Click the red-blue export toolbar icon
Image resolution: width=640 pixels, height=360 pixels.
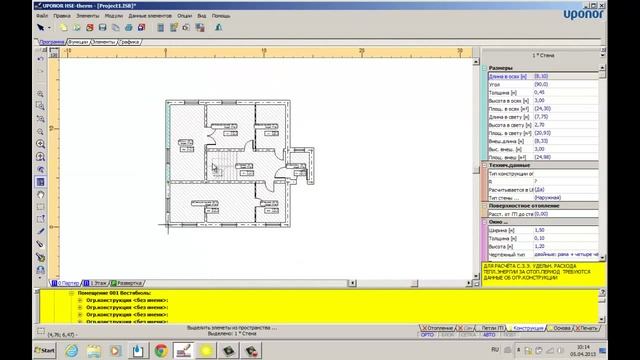(142, 27)
